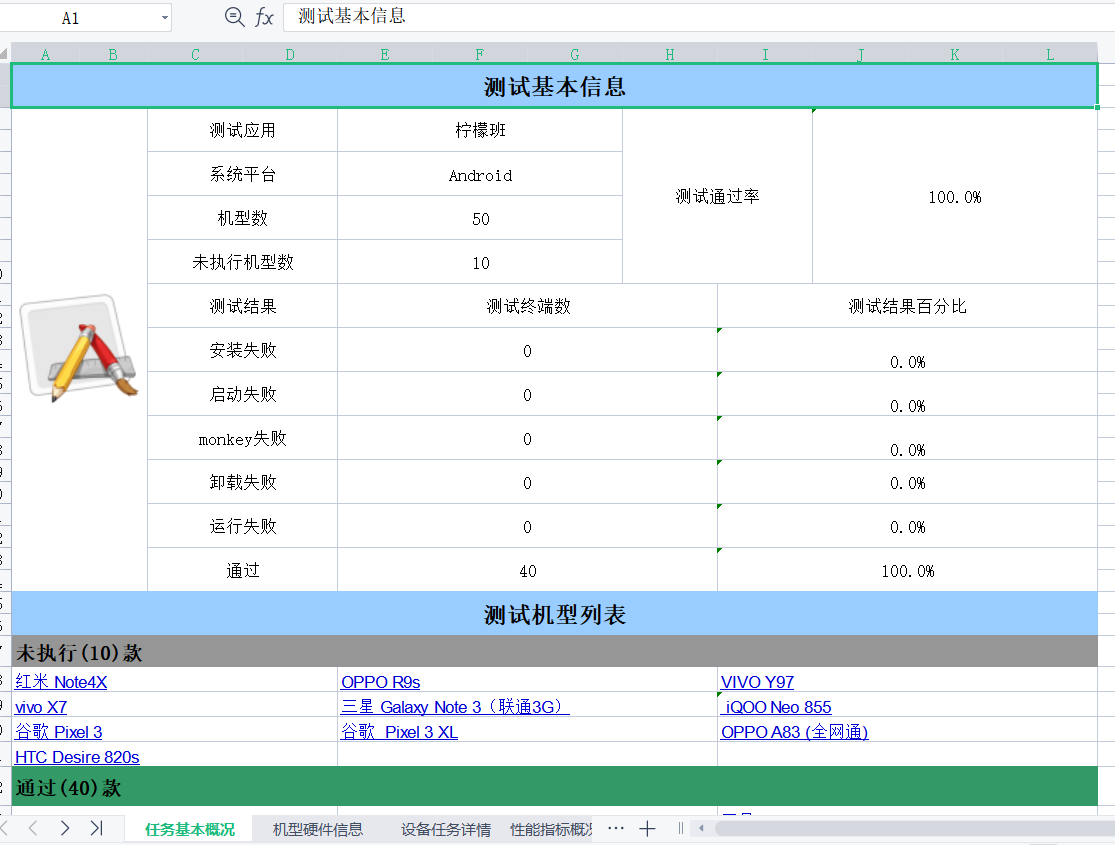This screenshot has width=1115, height=845.
Task: Expand hidden sheet tabs via the ellipsis
Action: click(x=615, y=828)
